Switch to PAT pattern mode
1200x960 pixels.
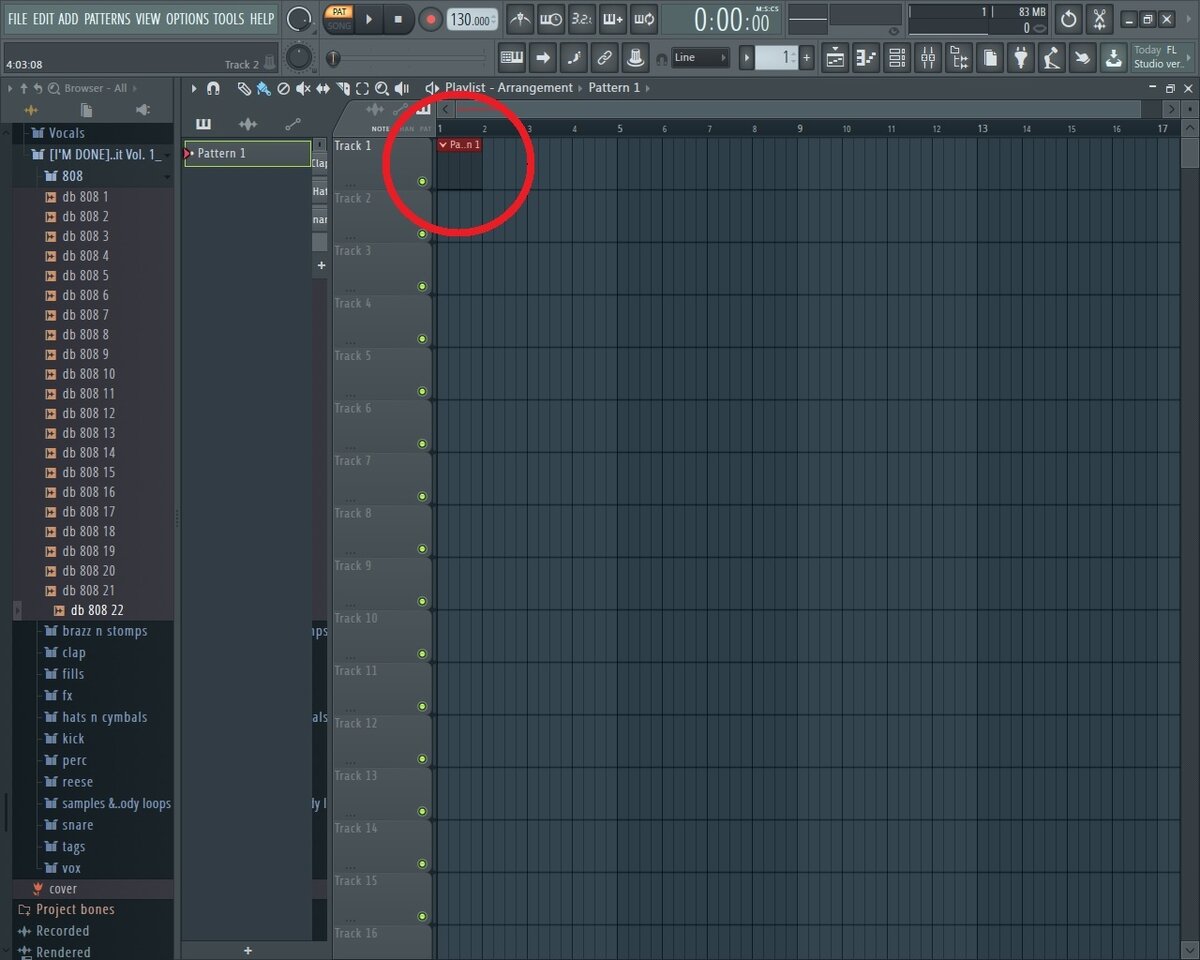click(339, 12)
